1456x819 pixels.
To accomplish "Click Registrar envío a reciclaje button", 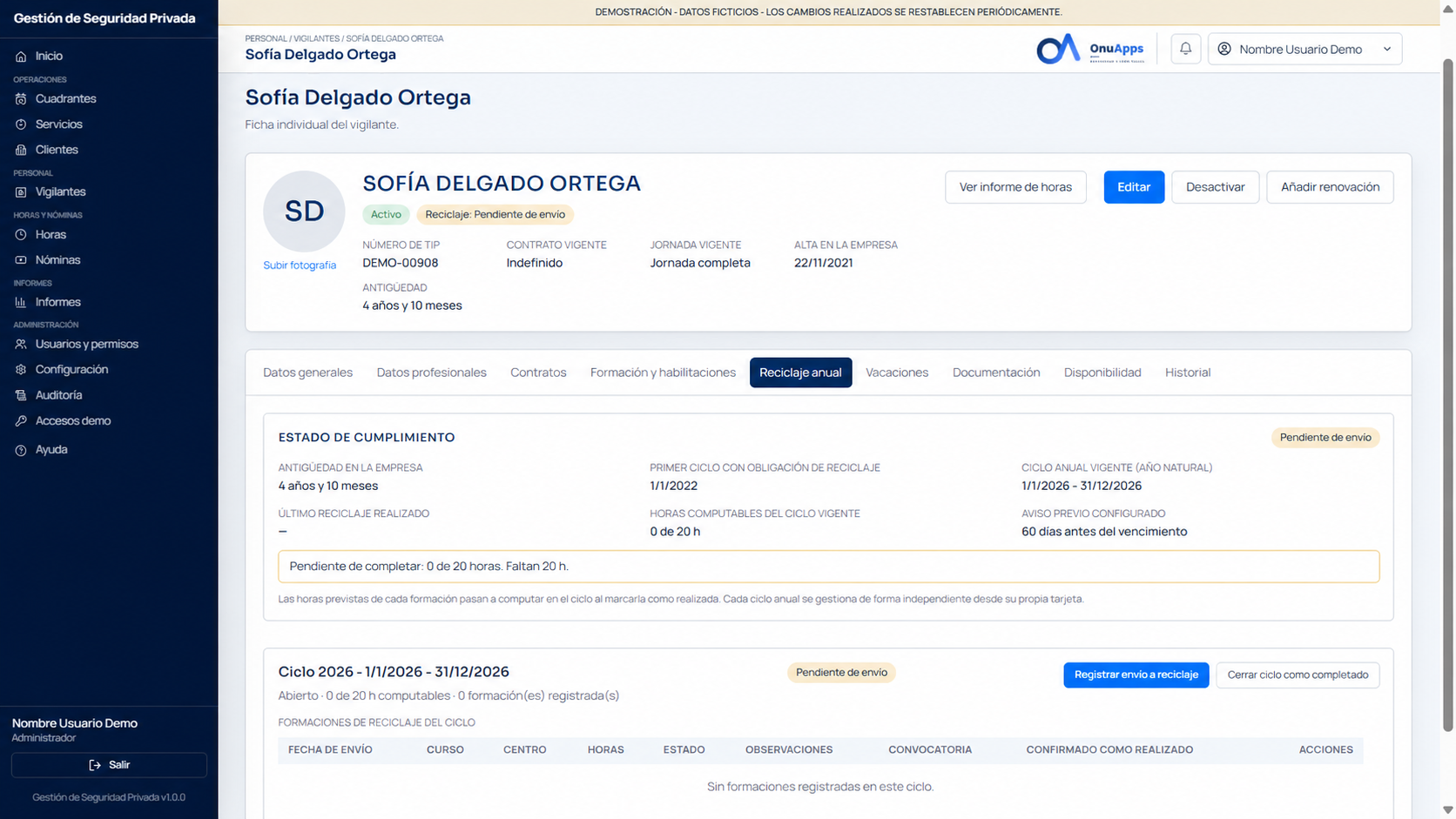I will pos(1136,675).
